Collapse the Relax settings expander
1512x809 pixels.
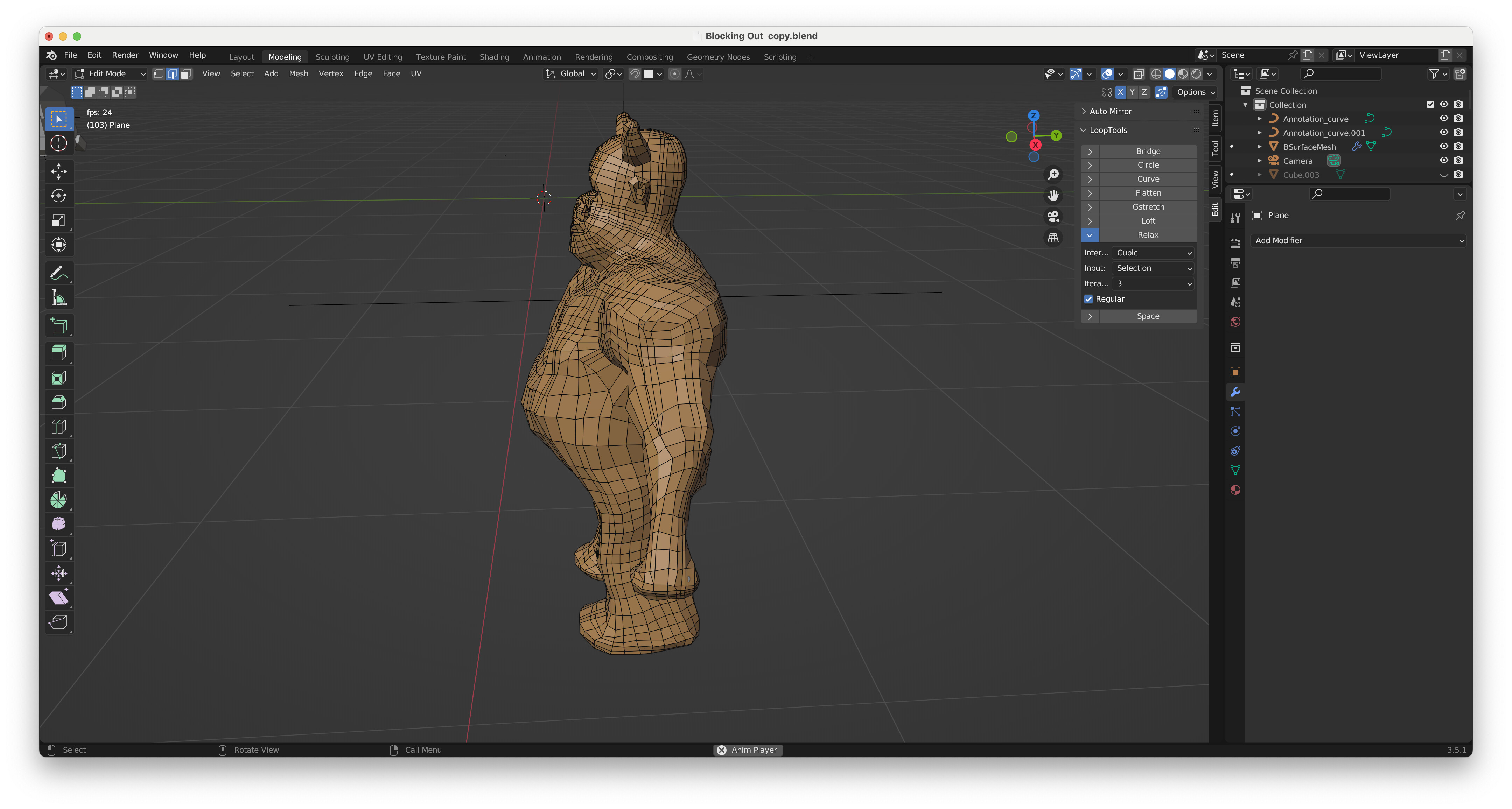click(x=1090, y=235)
